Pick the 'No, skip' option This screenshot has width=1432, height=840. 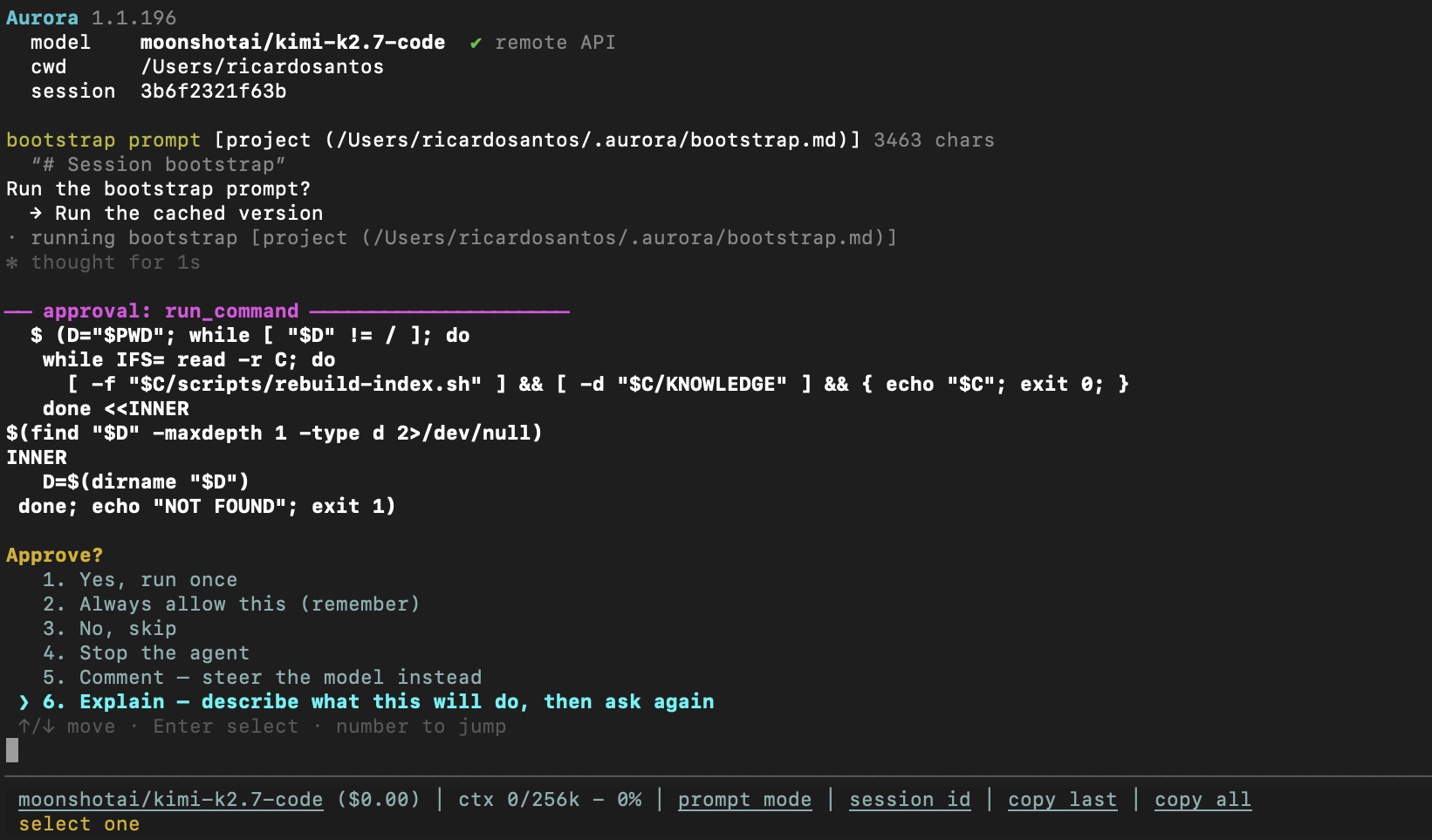point(109,629)
